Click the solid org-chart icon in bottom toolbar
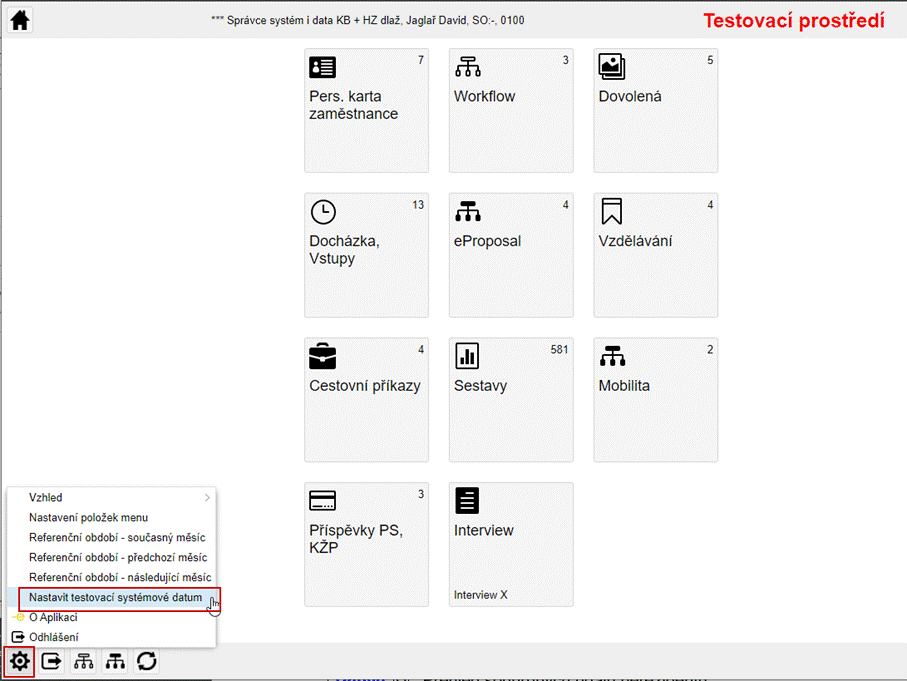This screenshot has width=907, height=681. (116, 661)
